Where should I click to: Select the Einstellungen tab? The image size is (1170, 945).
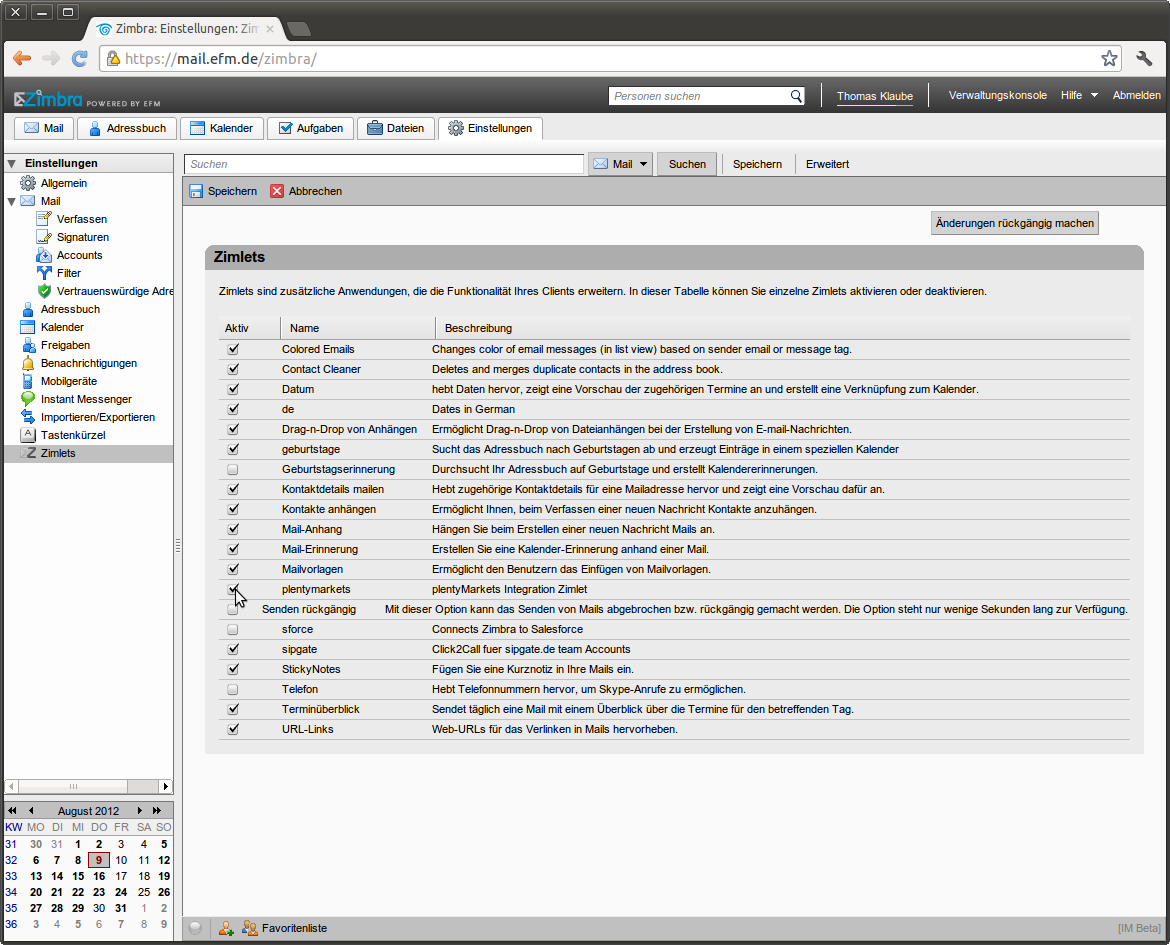(x=490, y=128)
